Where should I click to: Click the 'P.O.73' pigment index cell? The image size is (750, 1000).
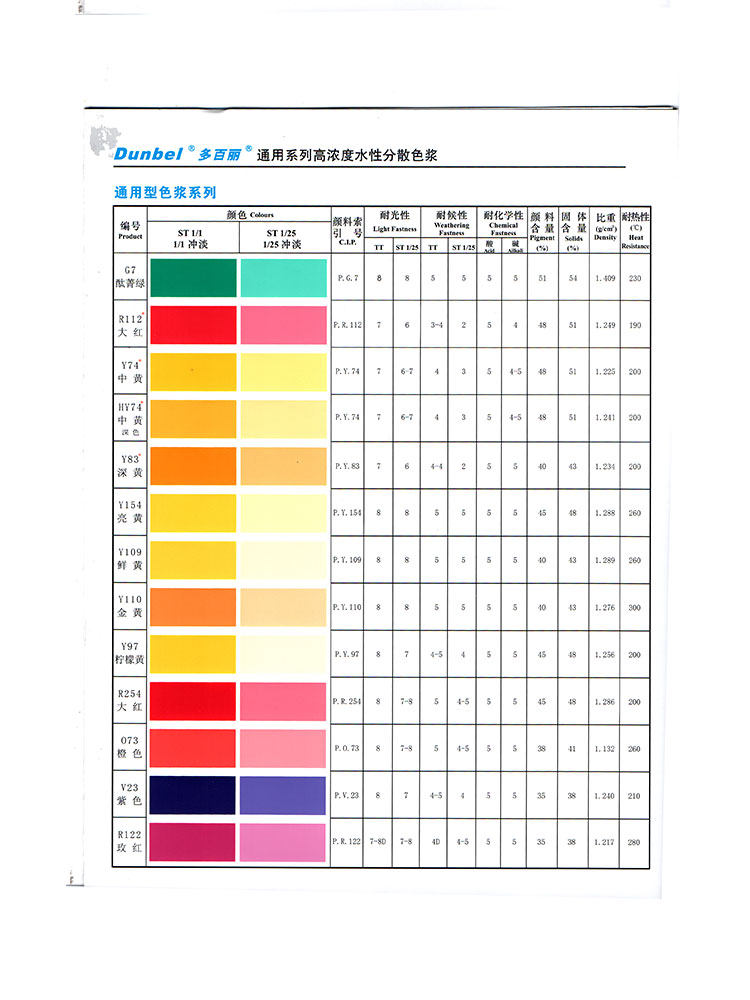click(347, 749)
